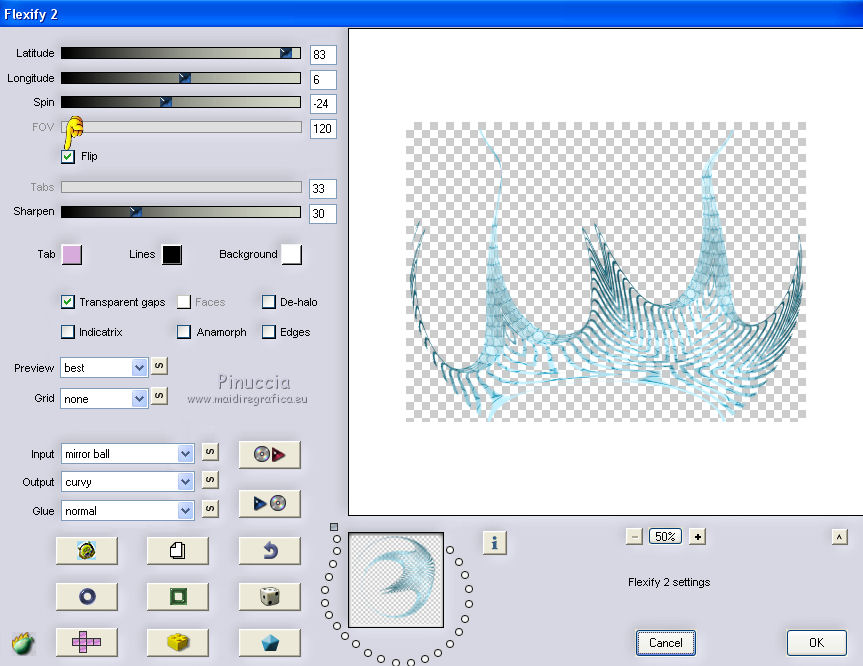This screenshot has height=666, width=863.
Task: Click the Longitude slider handle
Action: pos(185,78)
